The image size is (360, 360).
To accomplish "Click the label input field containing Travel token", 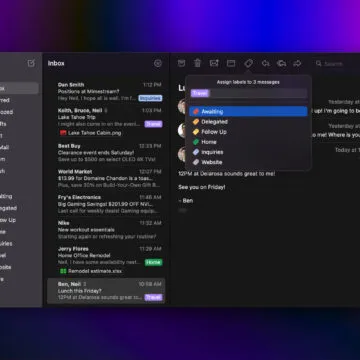I will 248,93.
